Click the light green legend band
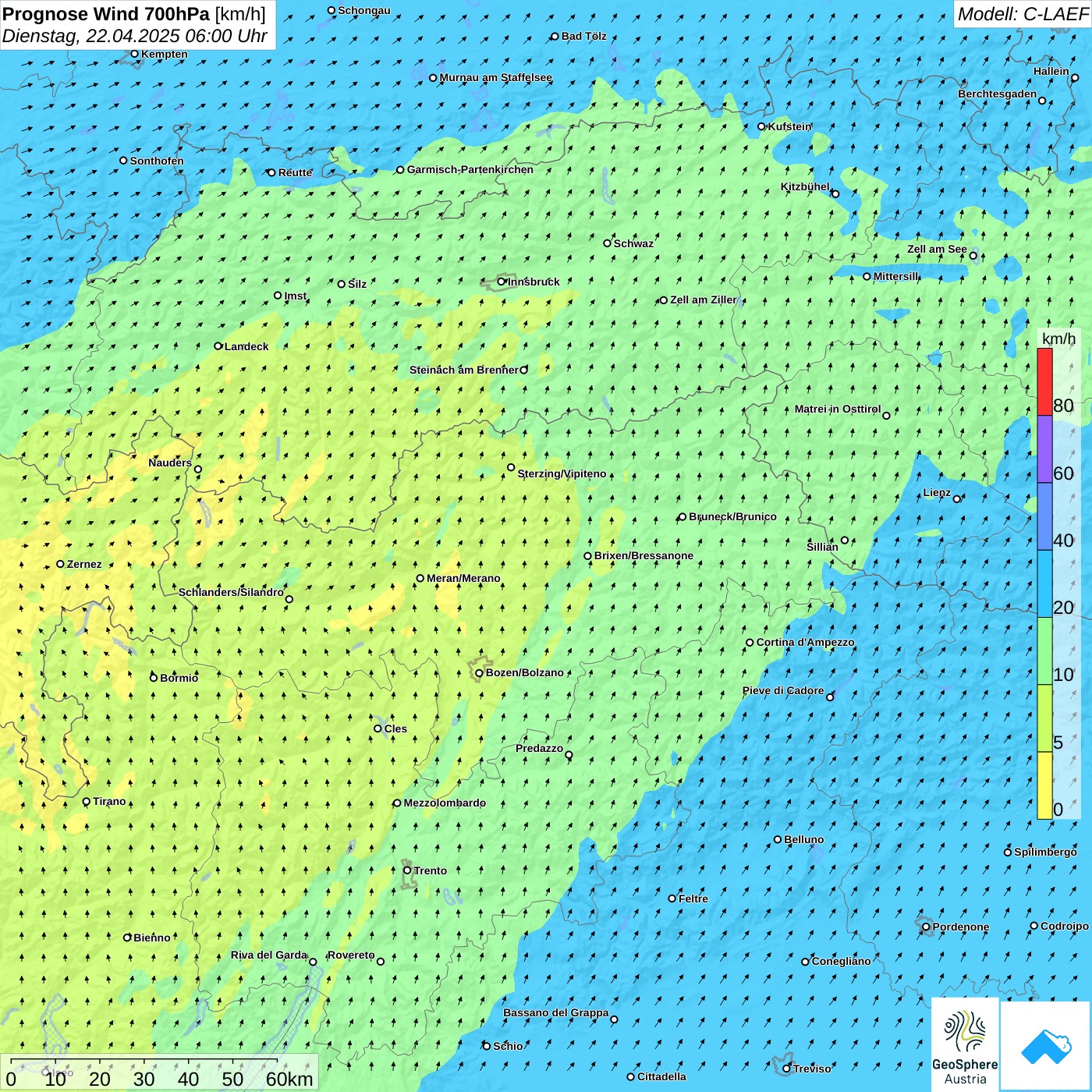The image size is (1092, 1092). 1044,651
